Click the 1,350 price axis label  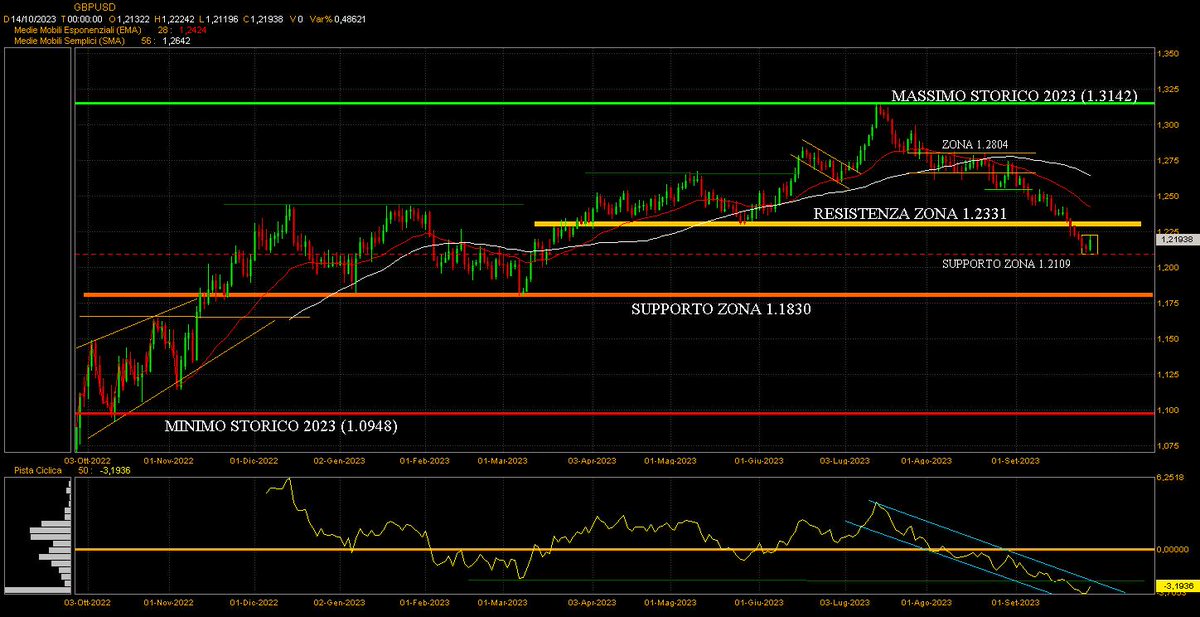(1168, 53)
